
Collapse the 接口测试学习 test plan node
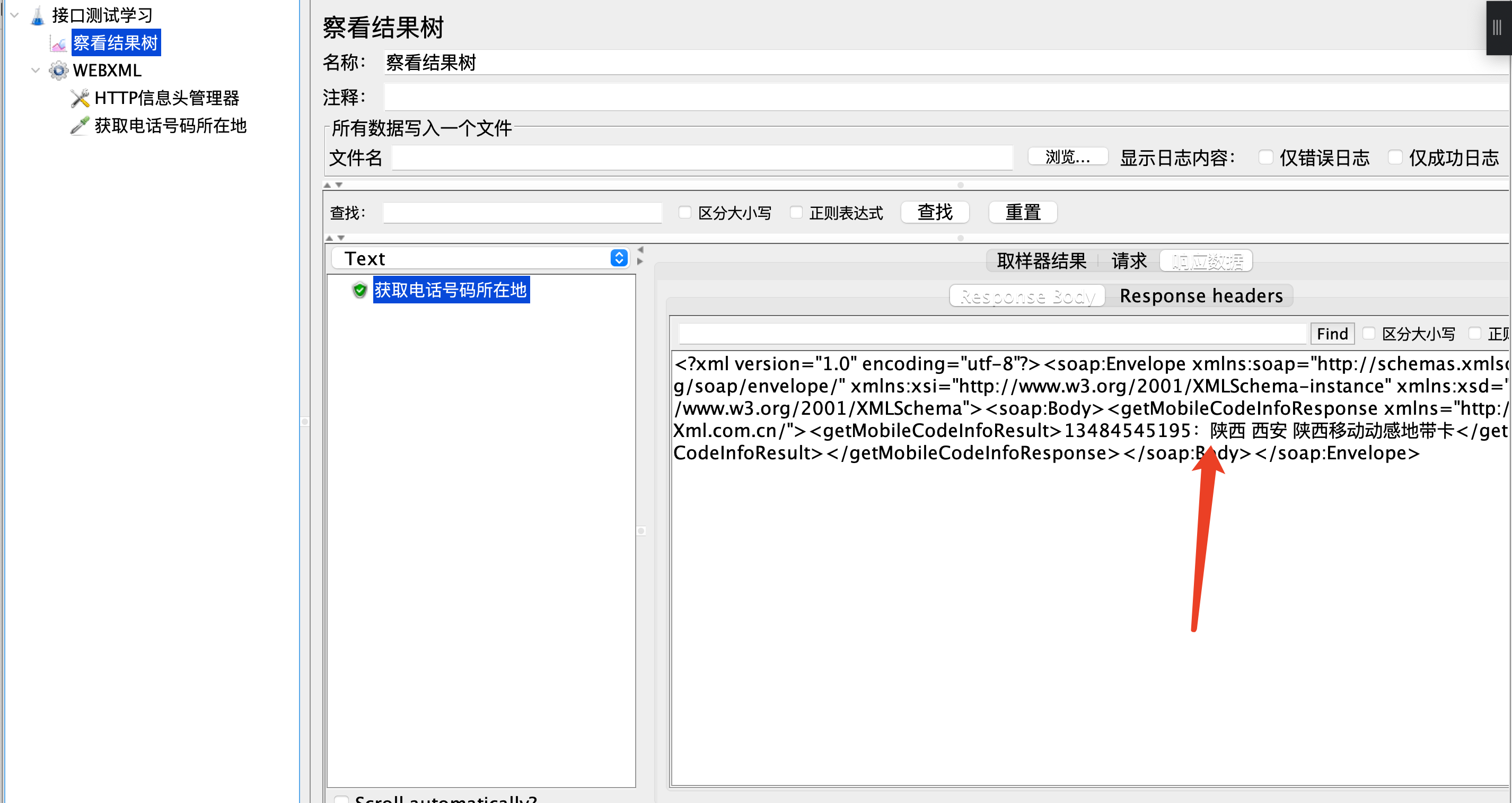(15, 16)
